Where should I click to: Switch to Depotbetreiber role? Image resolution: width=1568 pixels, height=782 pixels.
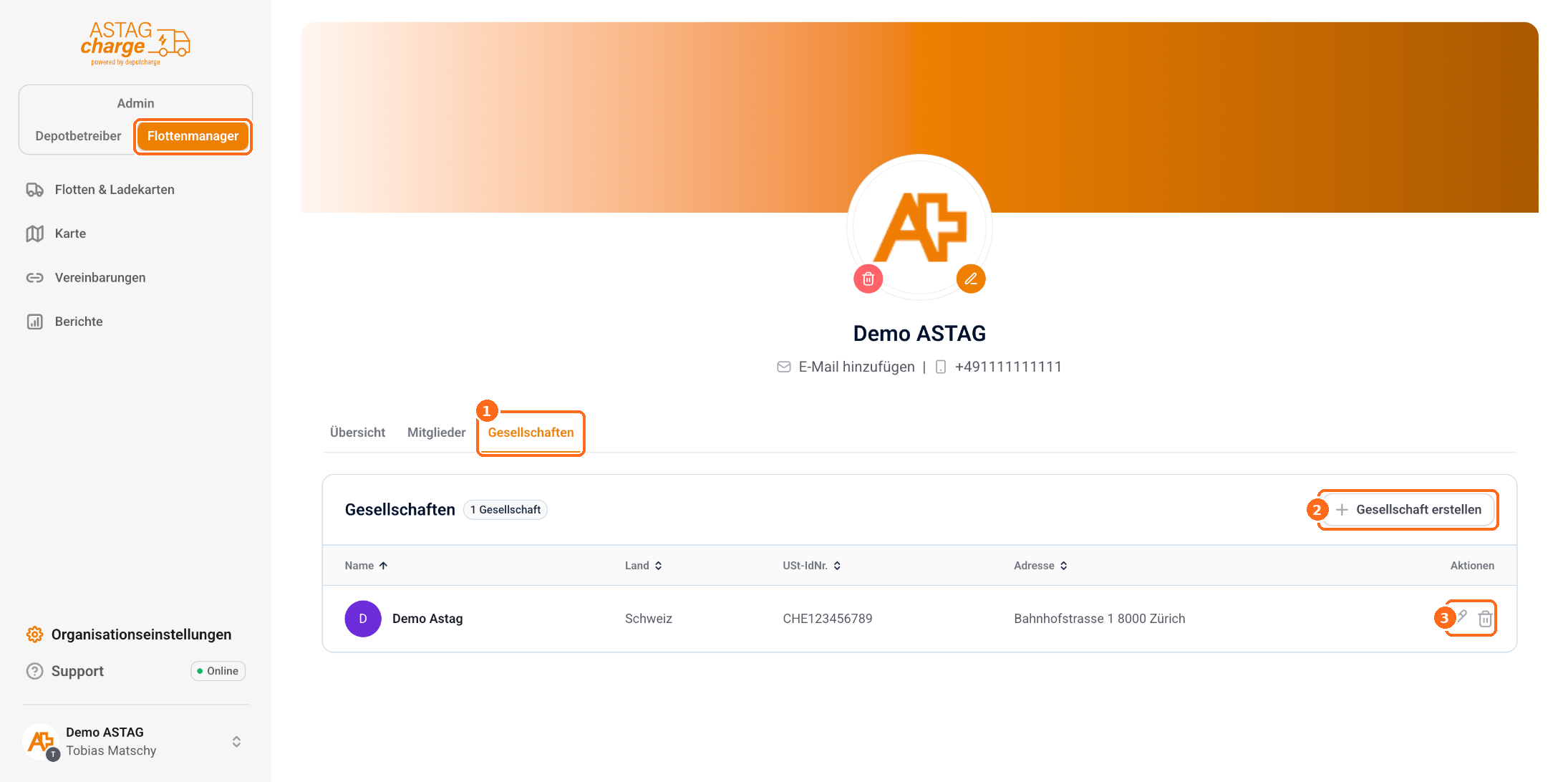78,136
